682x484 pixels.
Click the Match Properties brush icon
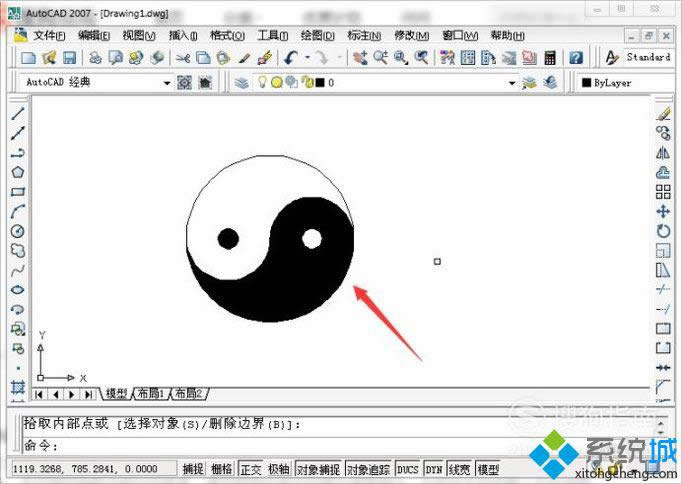click(244, 57)
